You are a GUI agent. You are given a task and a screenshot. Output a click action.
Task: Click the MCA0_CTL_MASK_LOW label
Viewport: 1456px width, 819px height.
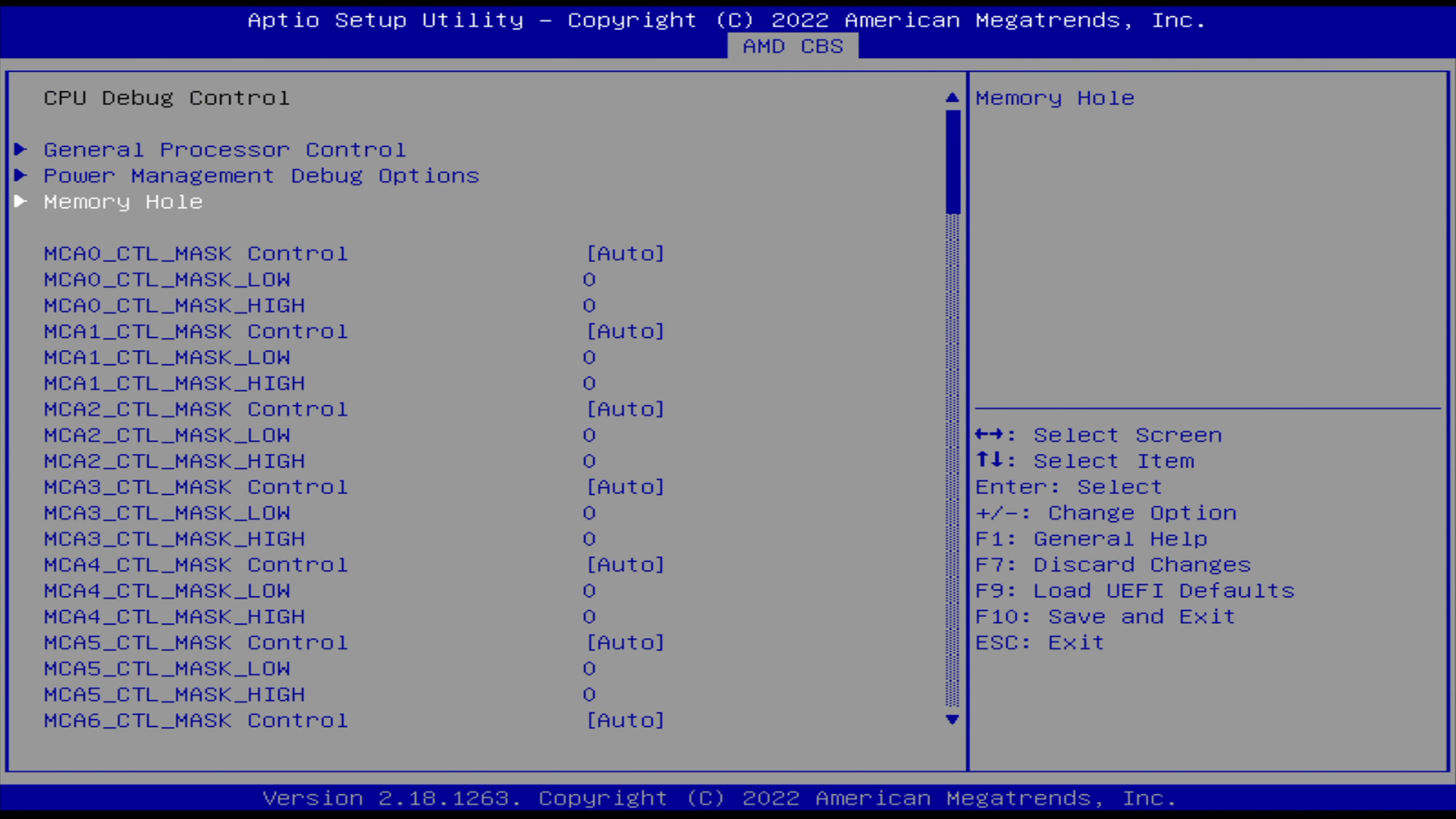[167, 280]
